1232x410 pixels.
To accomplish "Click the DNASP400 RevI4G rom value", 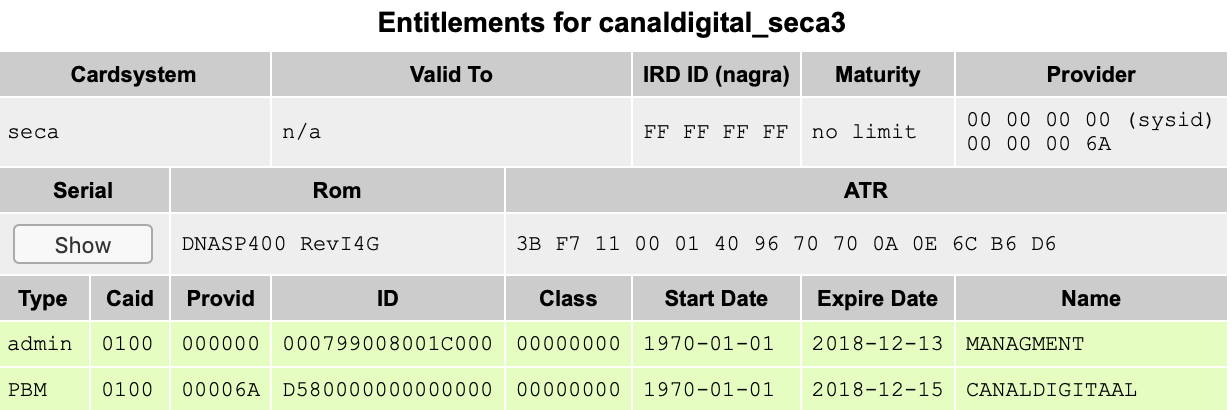I will pyautogui.click(x=280, y=244).
